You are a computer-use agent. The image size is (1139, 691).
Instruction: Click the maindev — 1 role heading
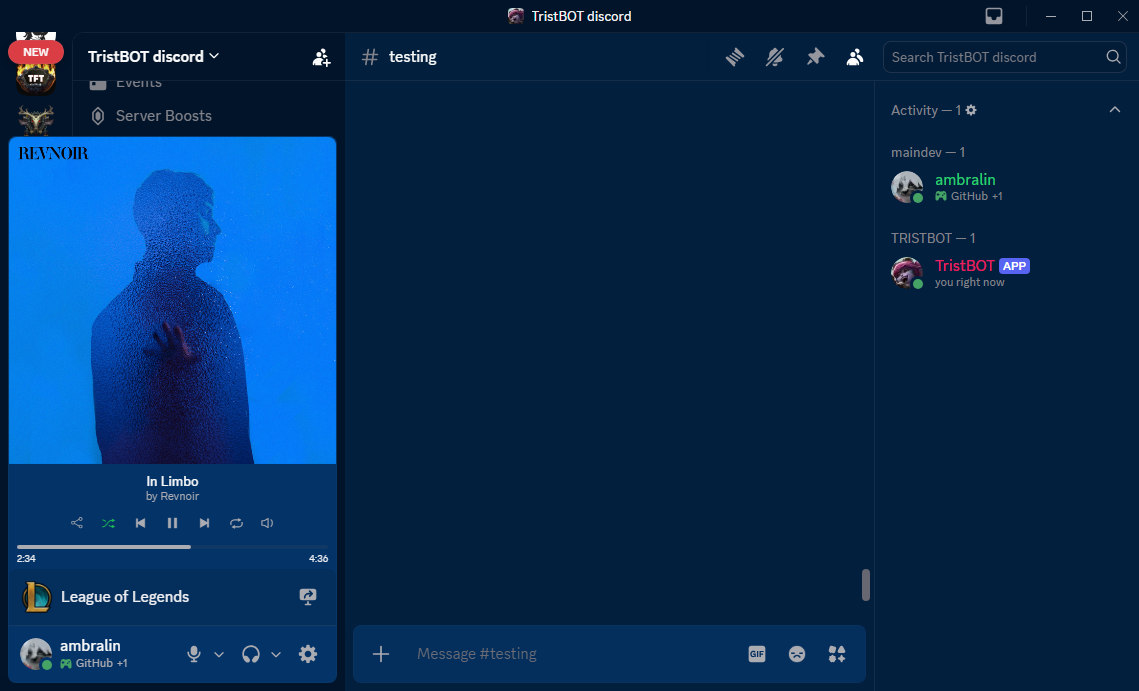pyautogui.click(x=928, y=152)
